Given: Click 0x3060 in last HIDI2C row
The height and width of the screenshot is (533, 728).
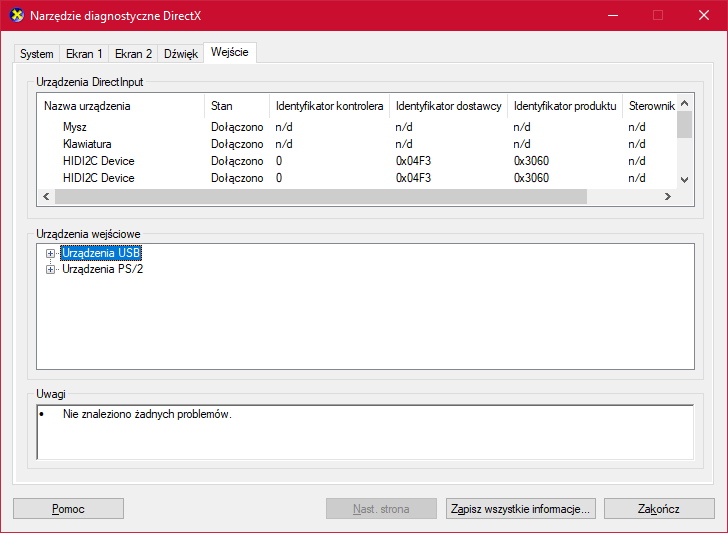Looking at the screenshot, I should (531, 178).
